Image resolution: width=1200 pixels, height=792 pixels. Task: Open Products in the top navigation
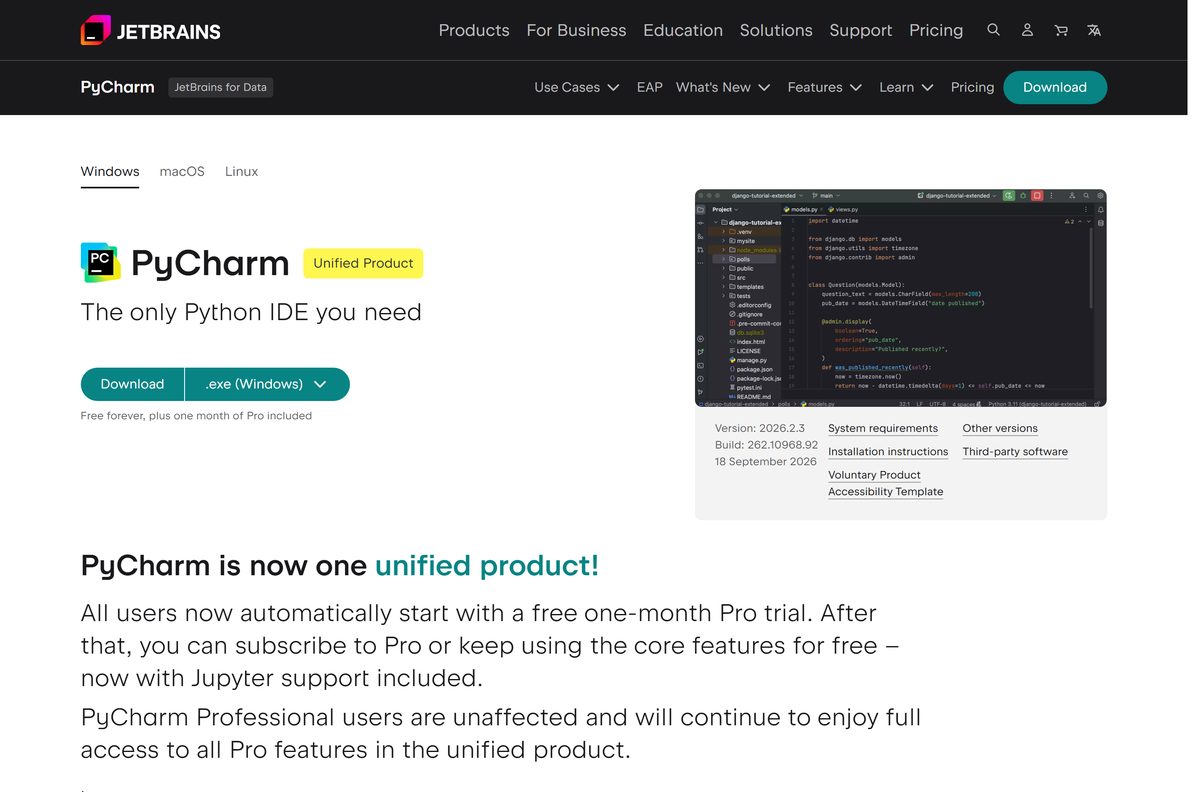pos(474,30)
